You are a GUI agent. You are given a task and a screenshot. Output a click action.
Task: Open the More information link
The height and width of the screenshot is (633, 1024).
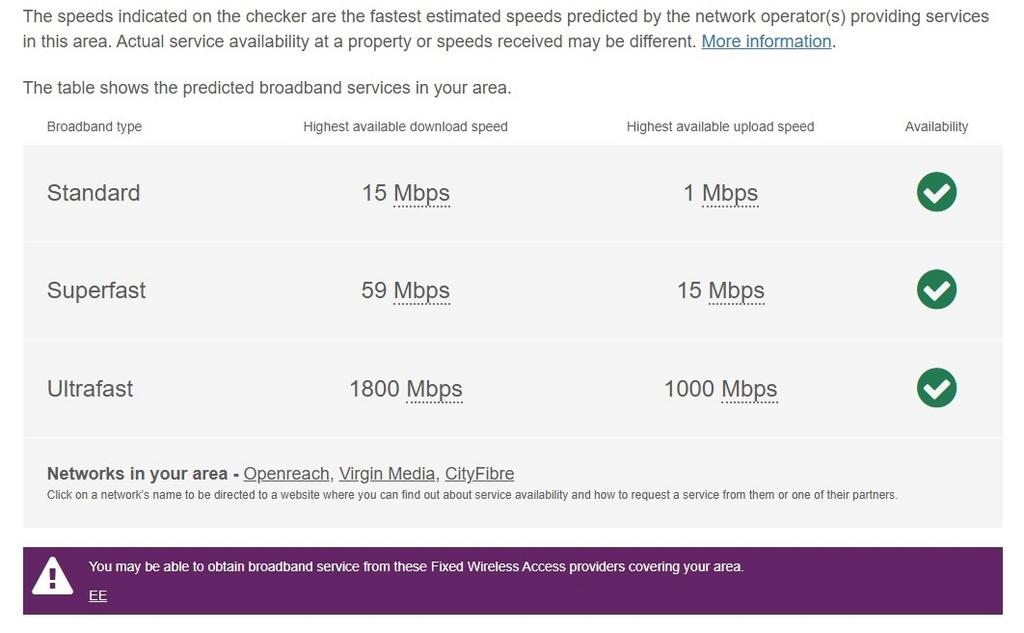(766, 41)
